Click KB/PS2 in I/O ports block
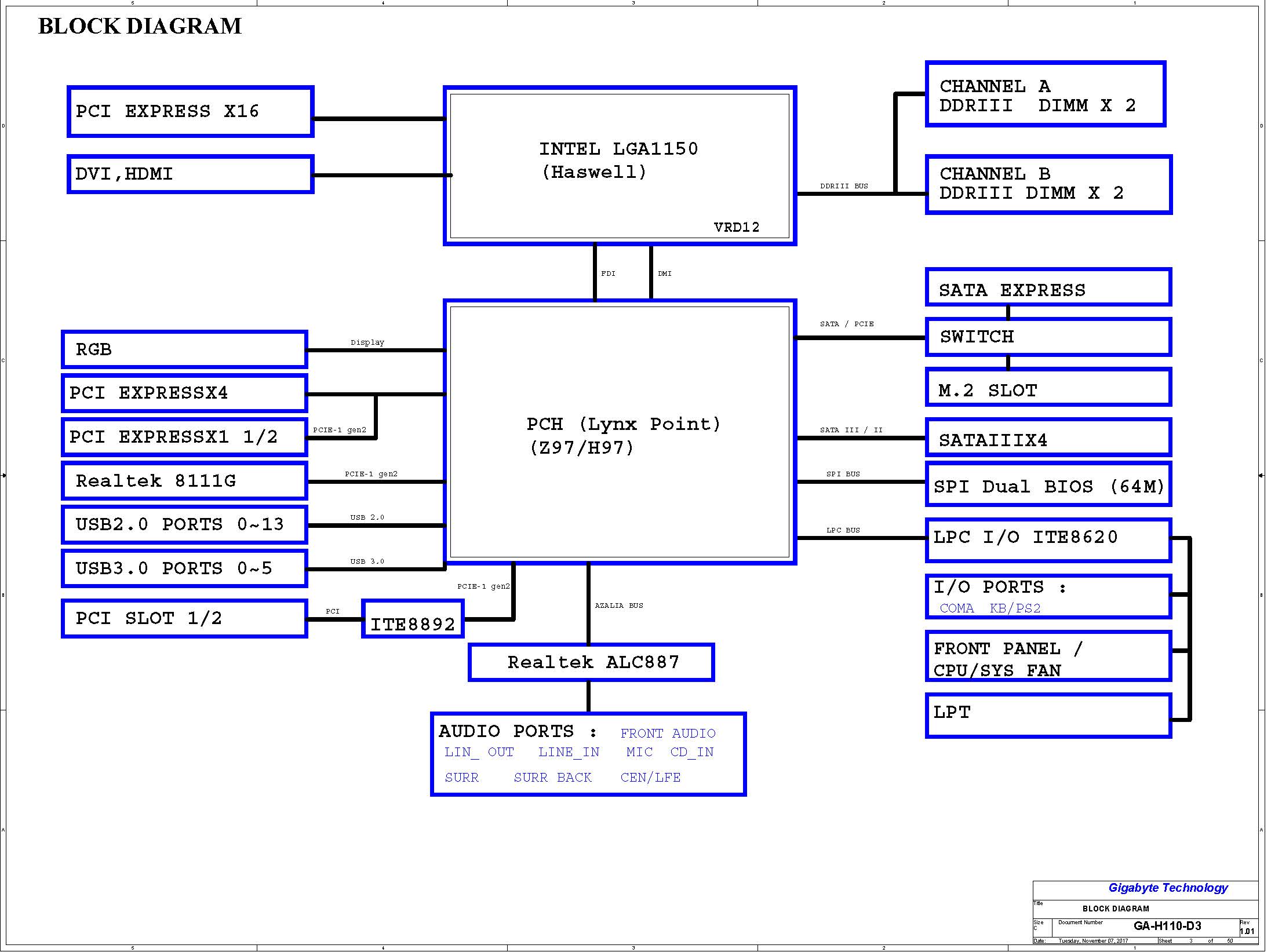Image resolution: width=1271 pixels, height=952 pixels. 1015,608
